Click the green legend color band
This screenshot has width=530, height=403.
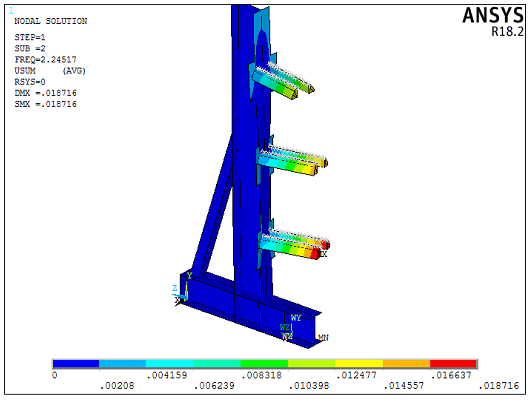[264, 363]
